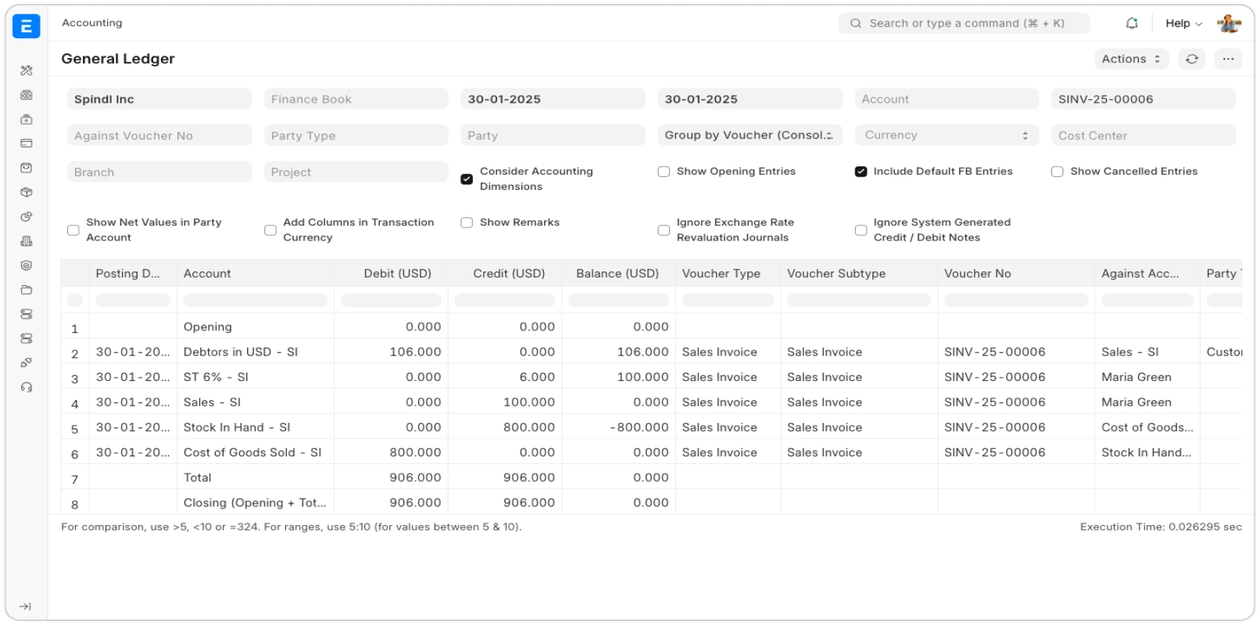
Task: Open the notifications bell
Action: coord(1132,23)
